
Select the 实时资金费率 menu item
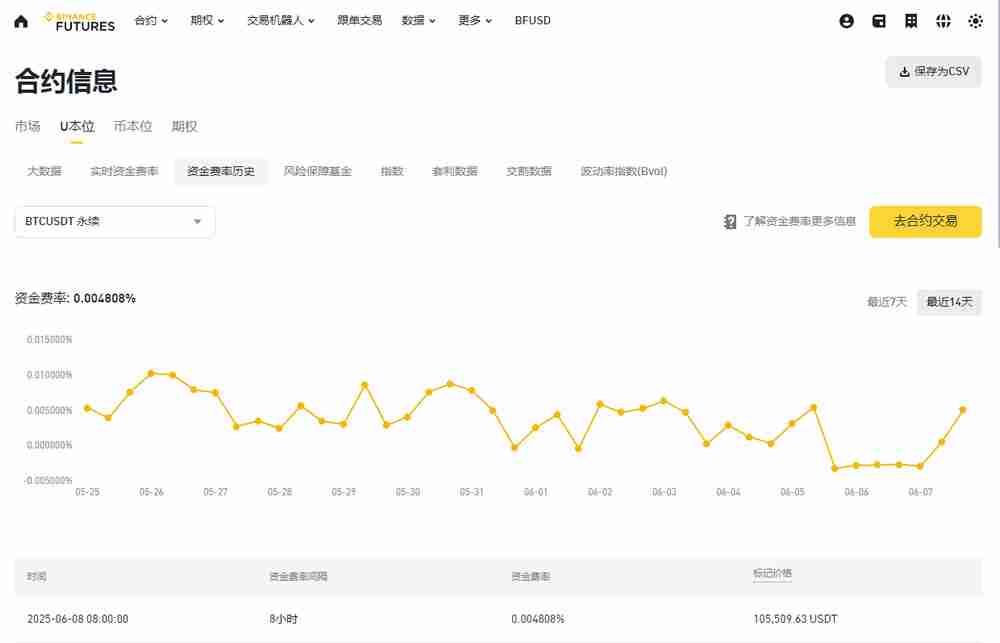[123, 170]
